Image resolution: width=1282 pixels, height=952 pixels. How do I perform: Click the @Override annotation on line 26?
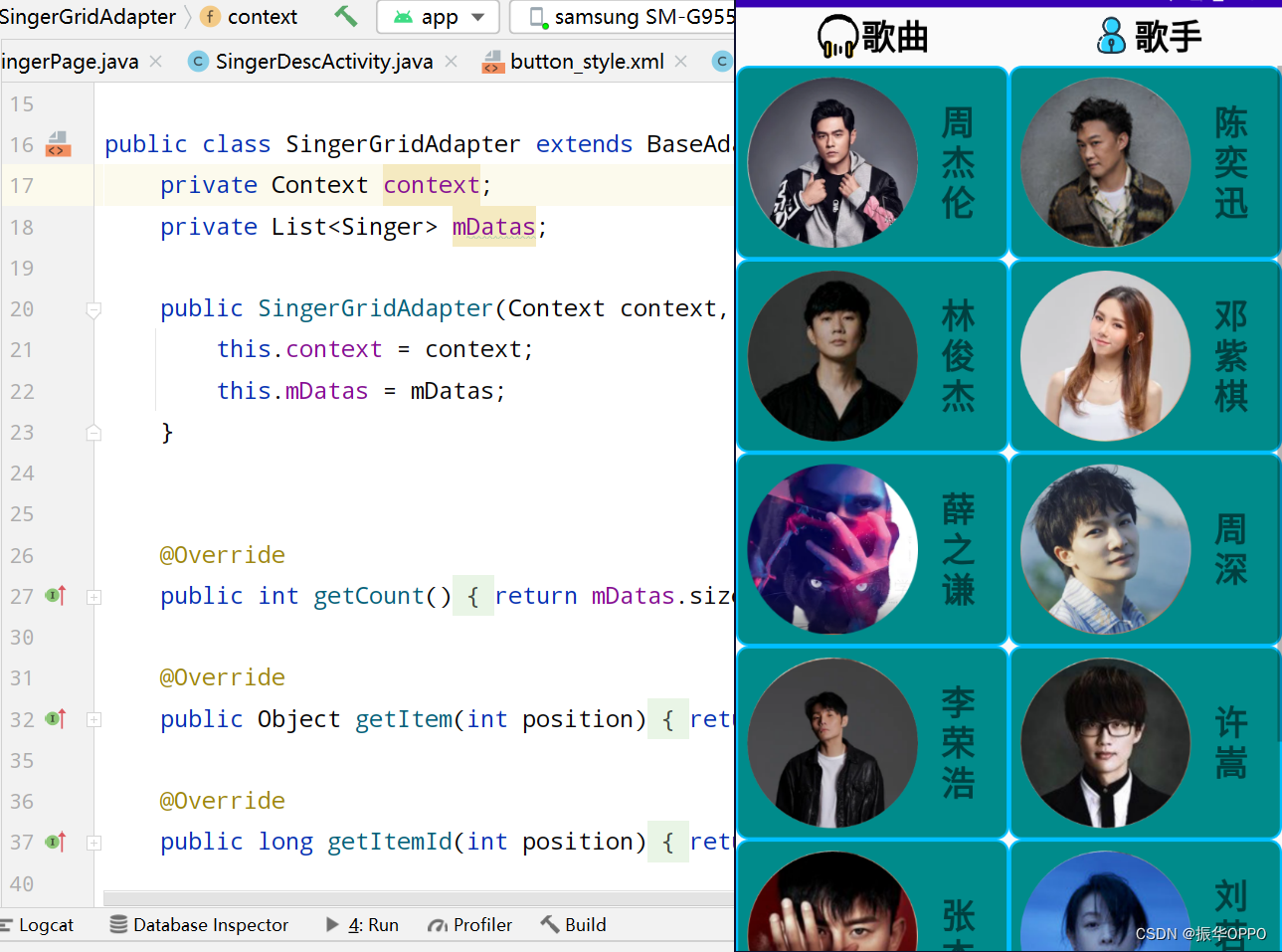(x=223, y=555)
